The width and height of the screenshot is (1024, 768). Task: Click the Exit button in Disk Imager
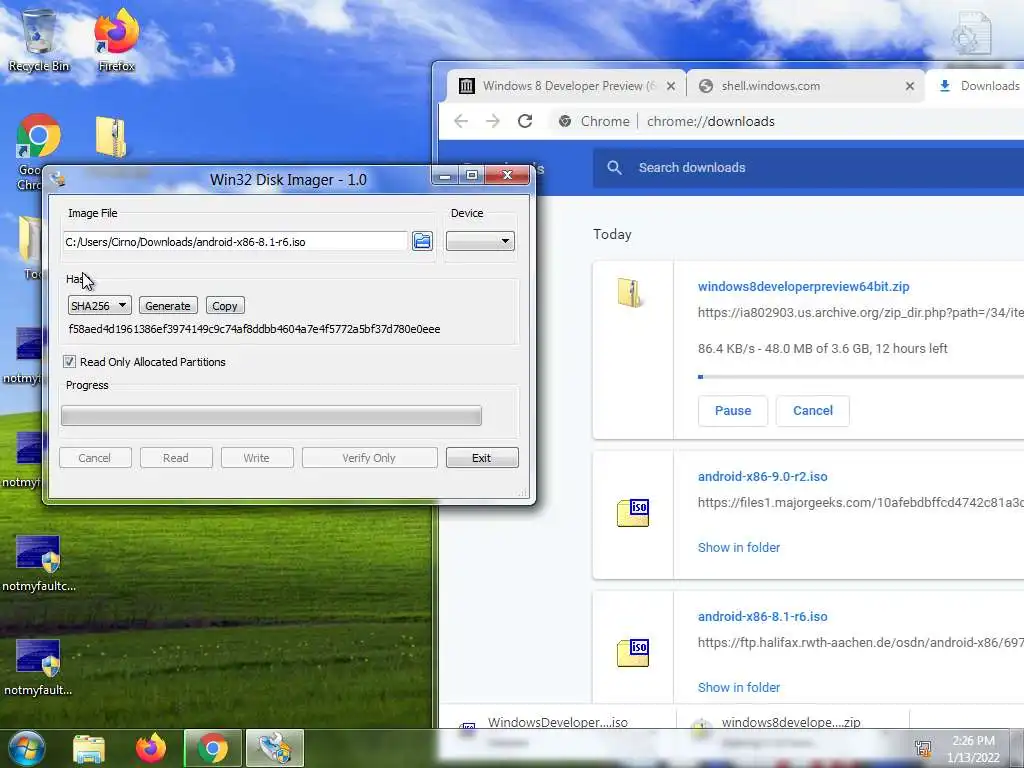coord(482,458)
